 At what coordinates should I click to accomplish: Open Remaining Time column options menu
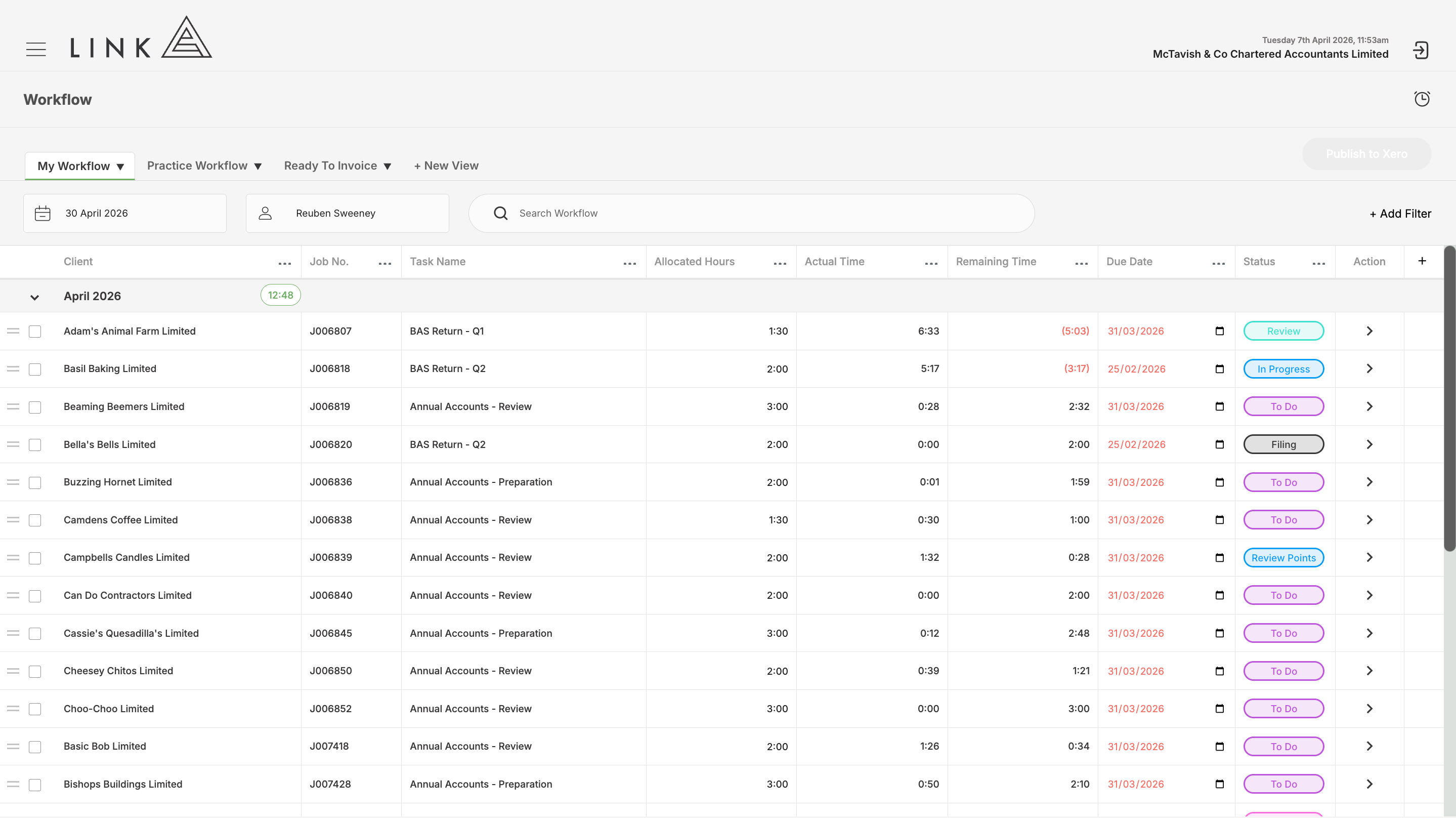point(1082,263)
